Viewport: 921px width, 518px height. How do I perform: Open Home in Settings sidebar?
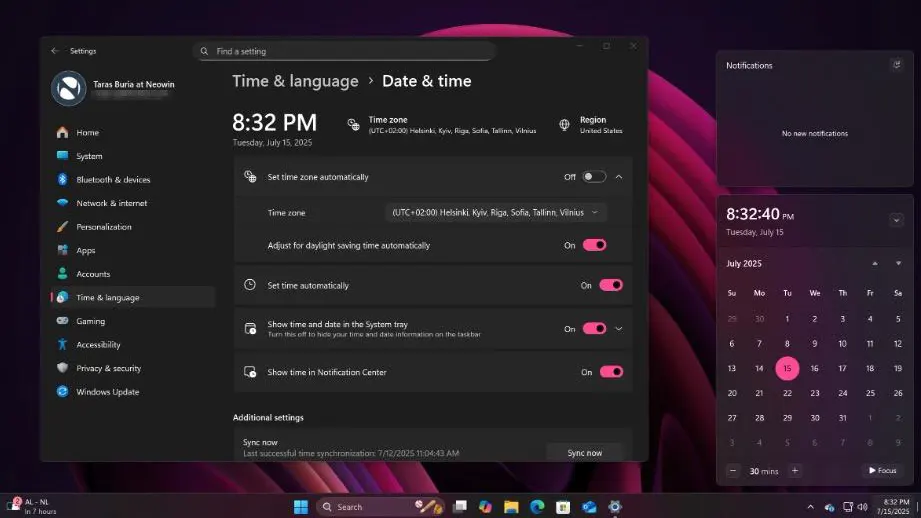(133, 133)
